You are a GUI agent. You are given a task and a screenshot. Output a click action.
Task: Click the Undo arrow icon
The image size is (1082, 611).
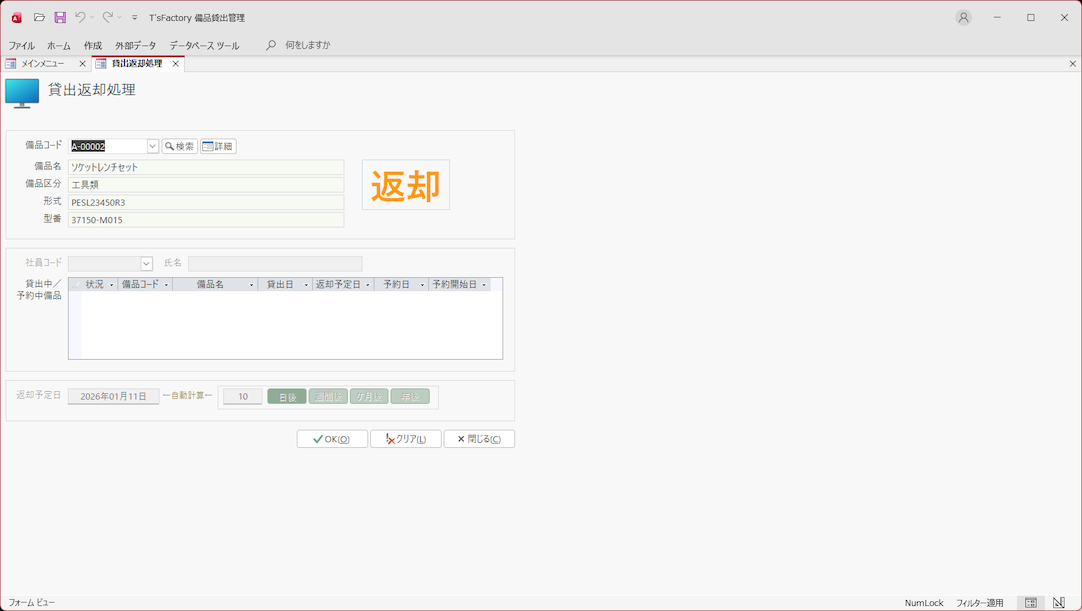(80, 17)
